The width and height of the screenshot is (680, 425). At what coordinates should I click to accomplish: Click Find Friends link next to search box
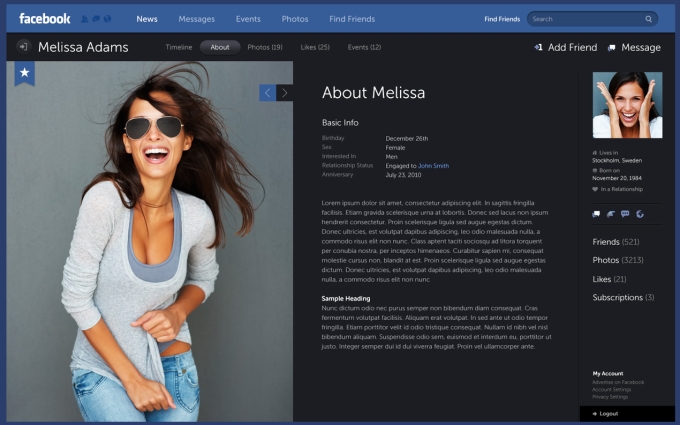tap(502, 19)
